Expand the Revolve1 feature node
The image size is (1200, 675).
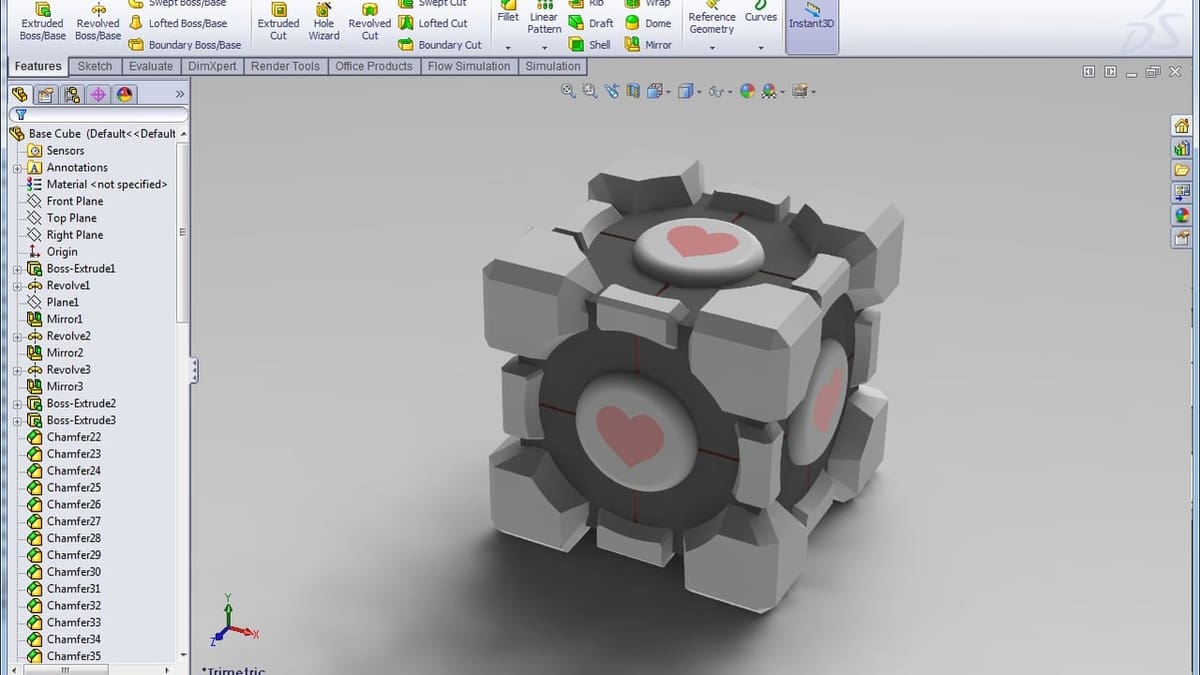coord(17,286)
